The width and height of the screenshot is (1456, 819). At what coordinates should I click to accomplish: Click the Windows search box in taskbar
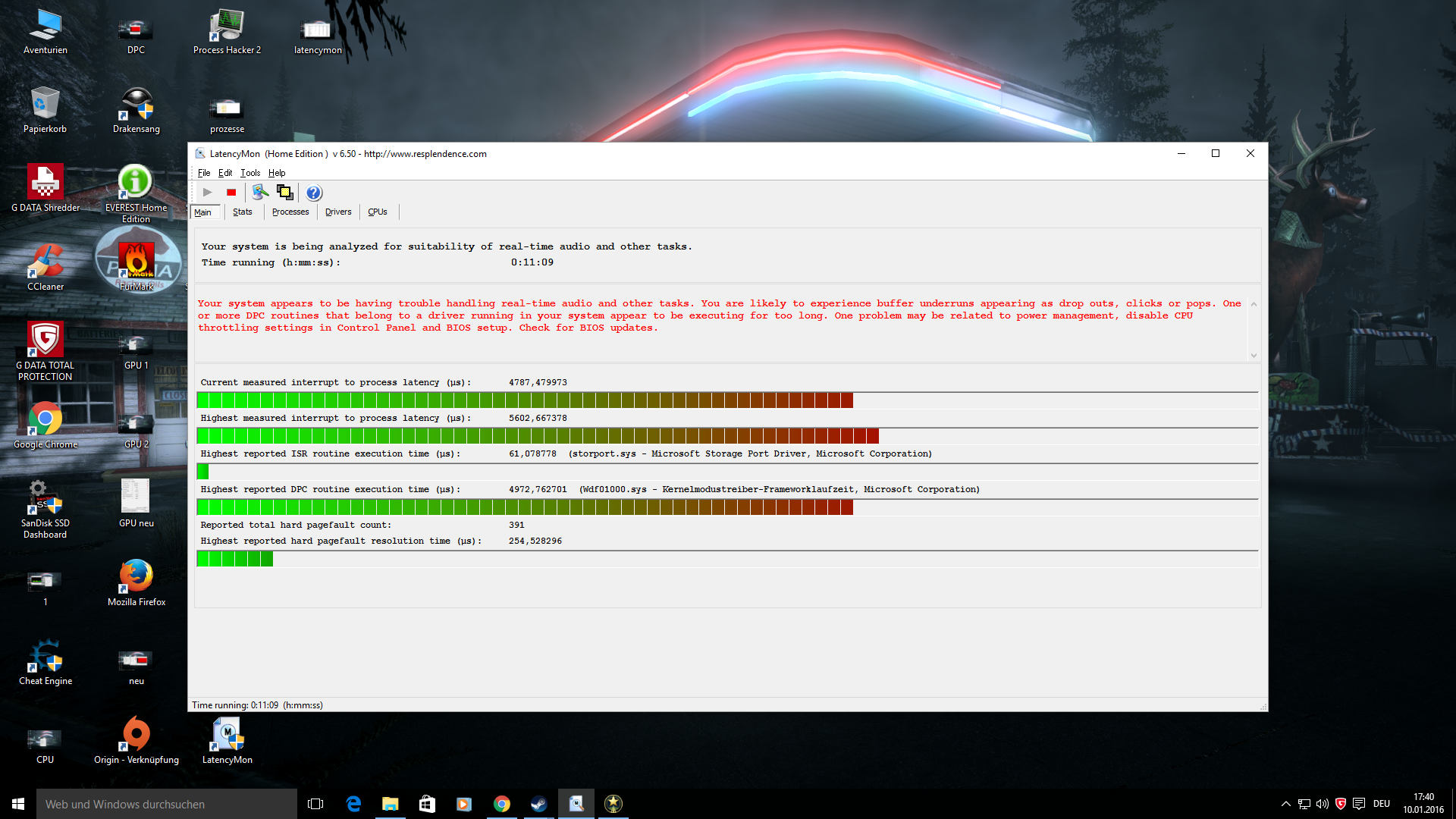(x=167, y=804)
